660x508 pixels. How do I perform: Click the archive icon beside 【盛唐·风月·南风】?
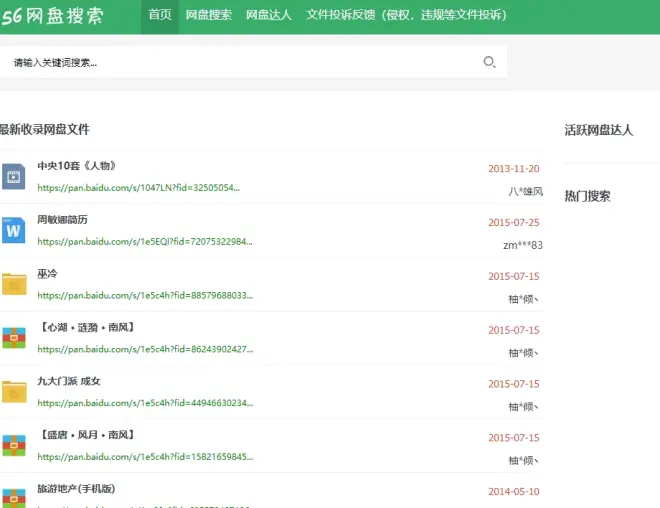[x=13, y=446]
